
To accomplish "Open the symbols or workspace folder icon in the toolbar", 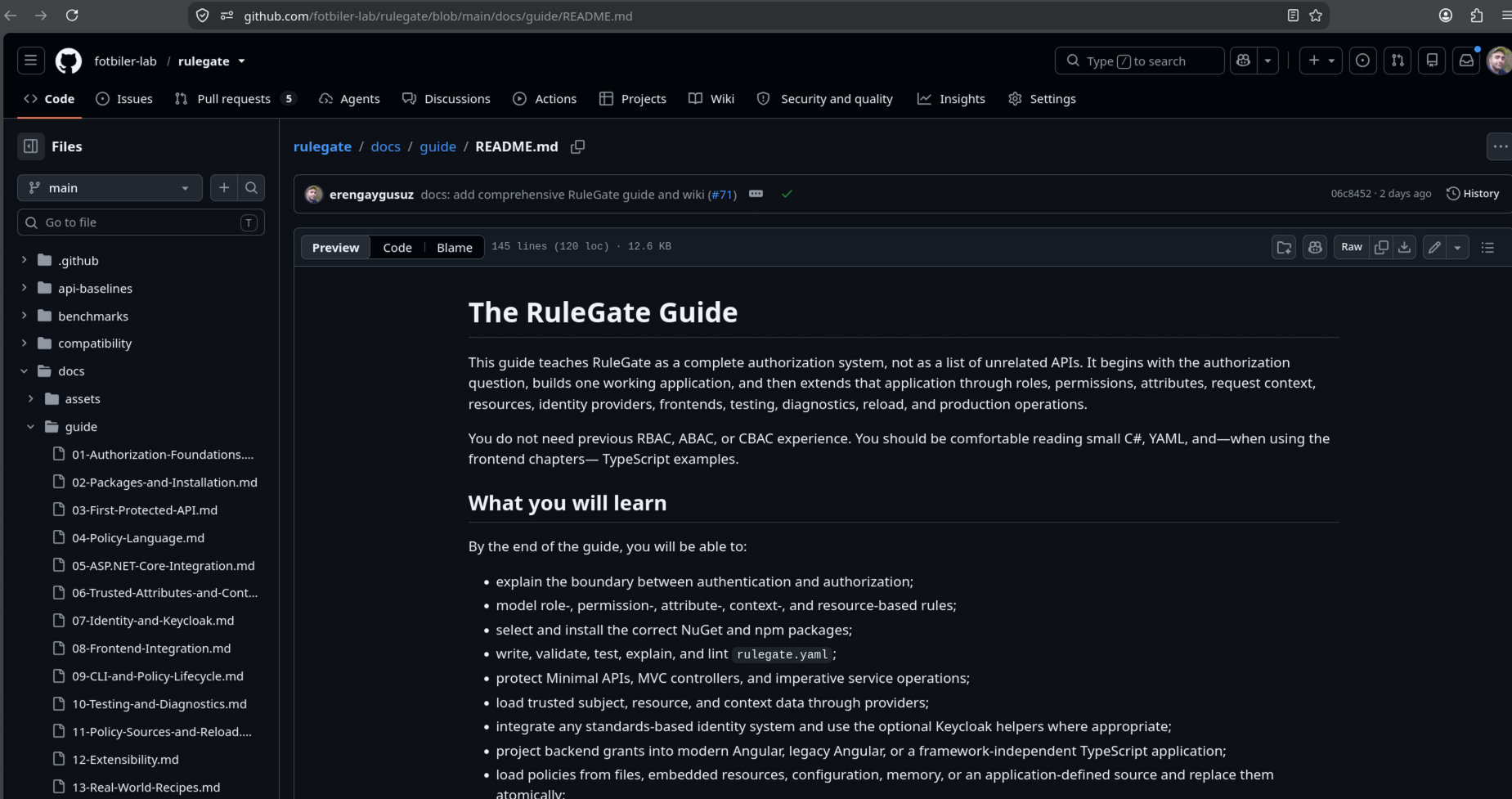I will click(x=1284, y=247).
